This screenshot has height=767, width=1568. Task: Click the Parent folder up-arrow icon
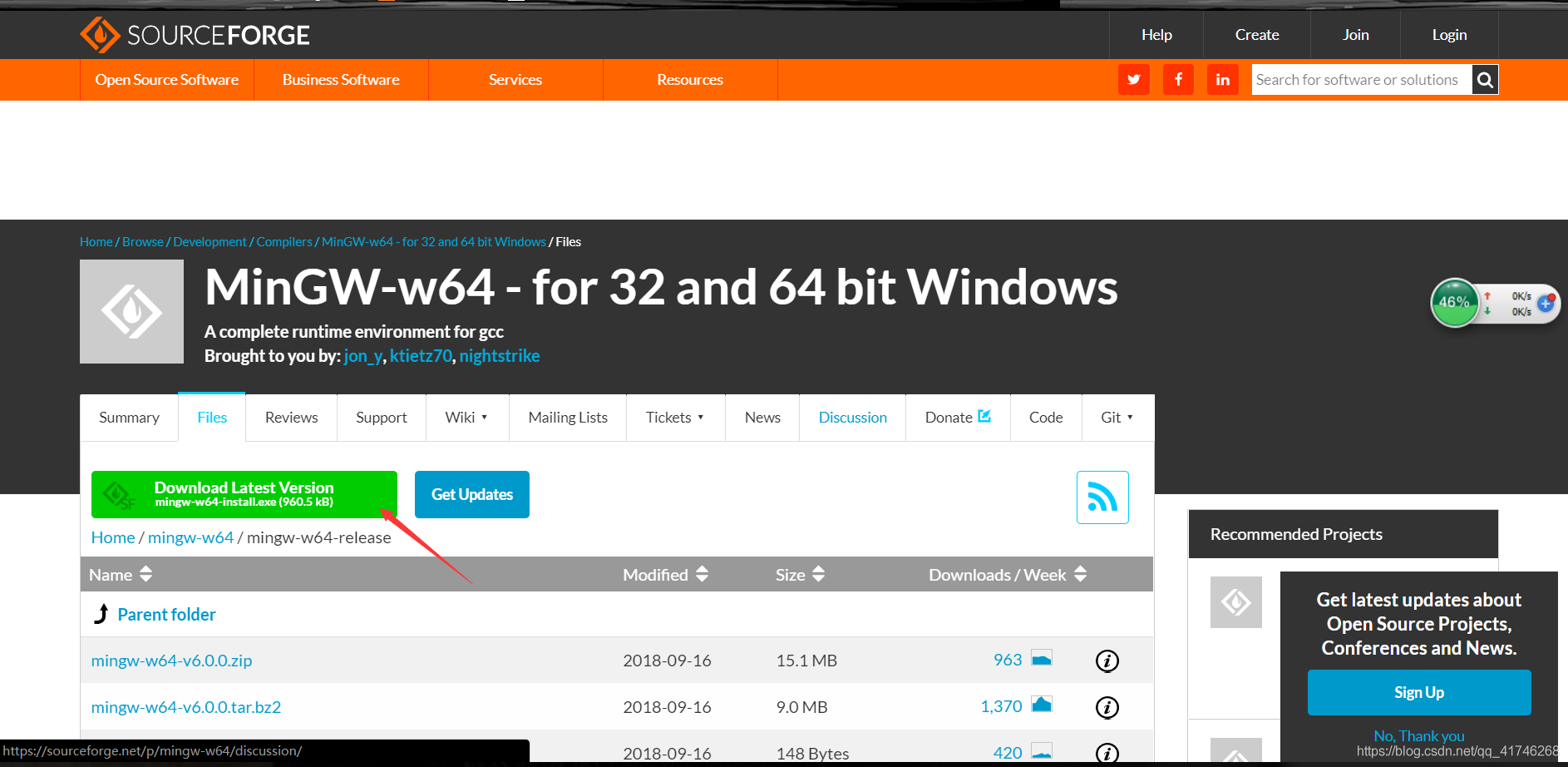101,614
